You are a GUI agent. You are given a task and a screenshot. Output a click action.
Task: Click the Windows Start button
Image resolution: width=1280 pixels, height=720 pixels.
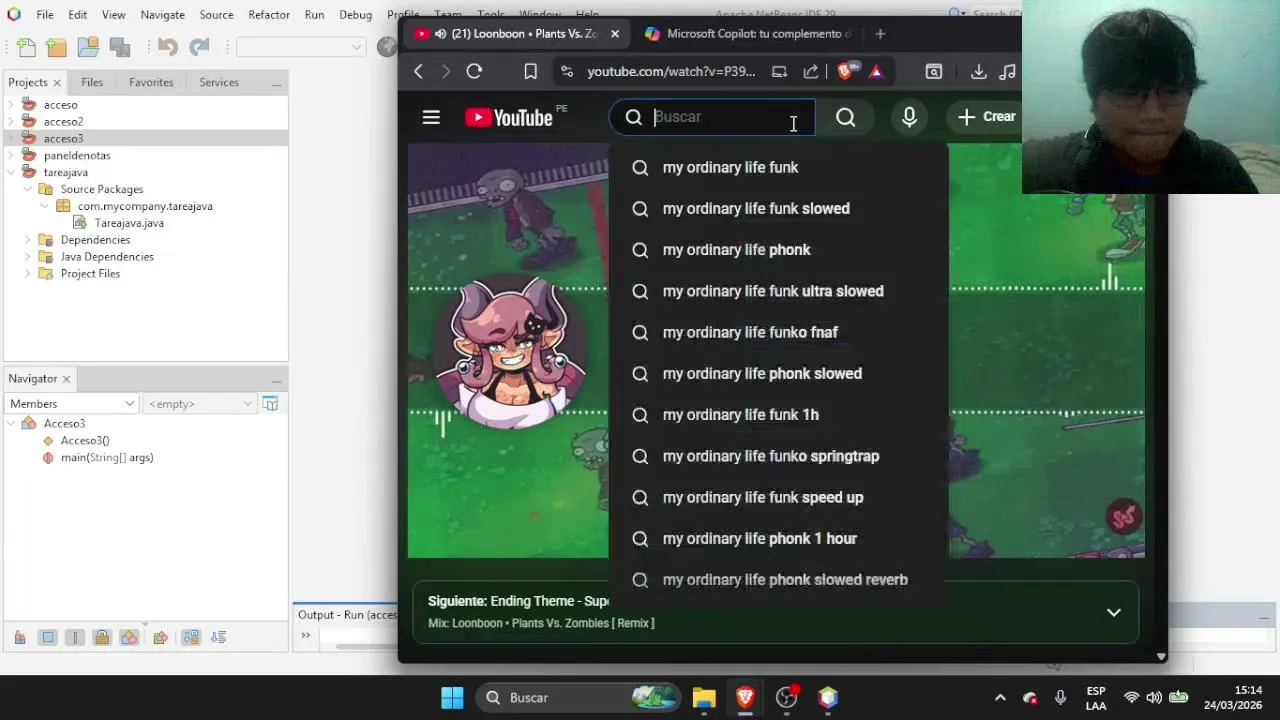(x=452, y=698)
